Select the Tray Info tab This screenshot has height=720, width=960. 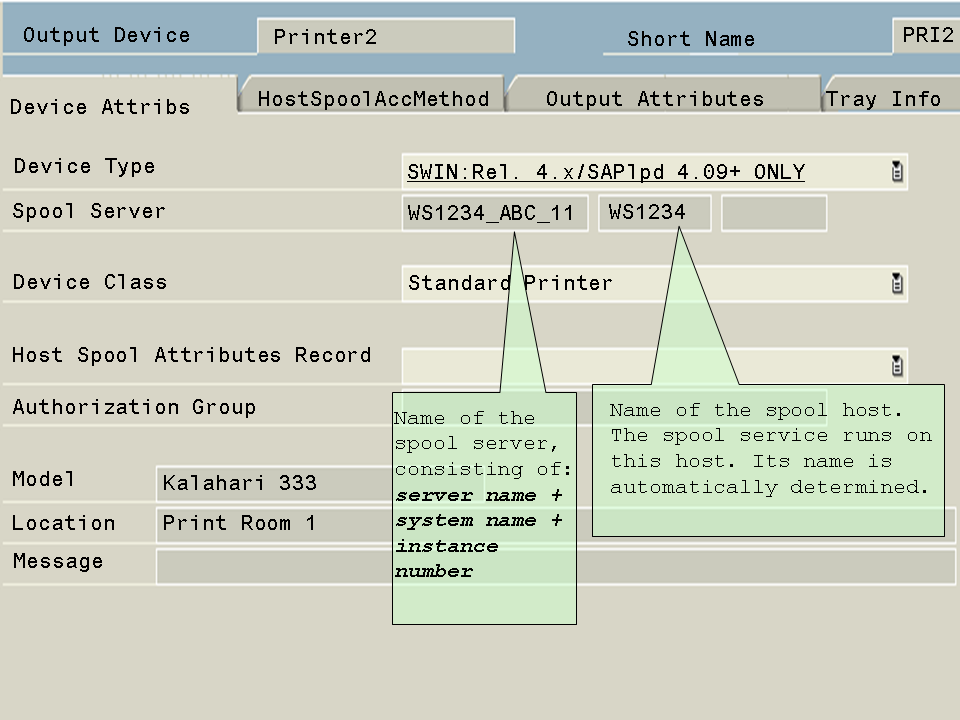click(884, 98)
